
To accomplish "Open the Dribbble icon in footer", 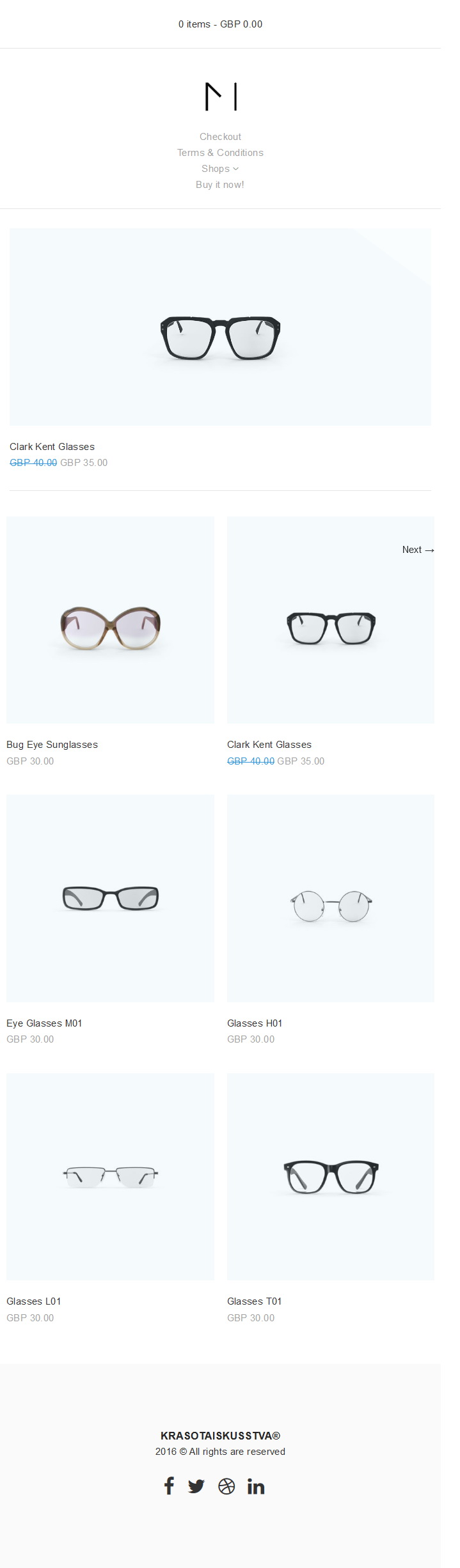I will click(226, 1487).
